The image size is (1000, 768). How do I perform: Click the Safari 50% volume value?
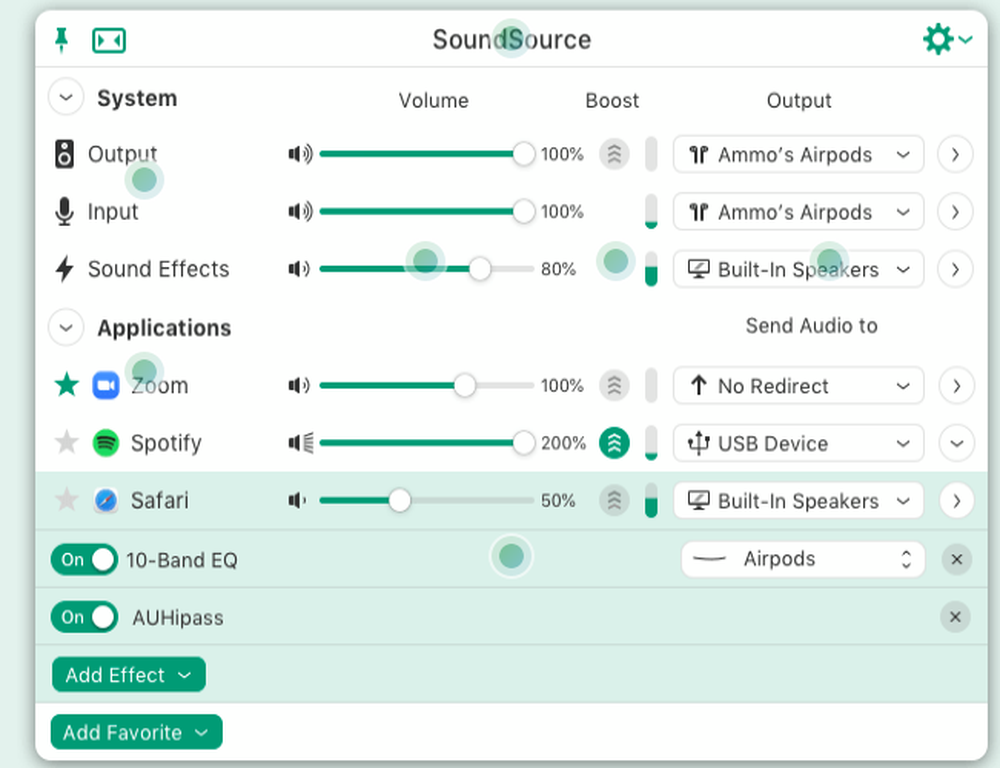tap(558, 500)
